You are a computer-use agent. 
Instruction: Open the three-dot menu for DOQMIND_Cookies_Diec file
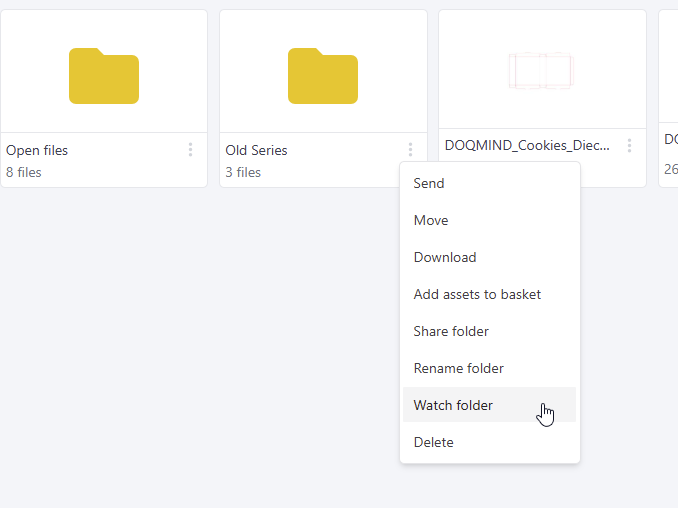click(x=629, y=145)
